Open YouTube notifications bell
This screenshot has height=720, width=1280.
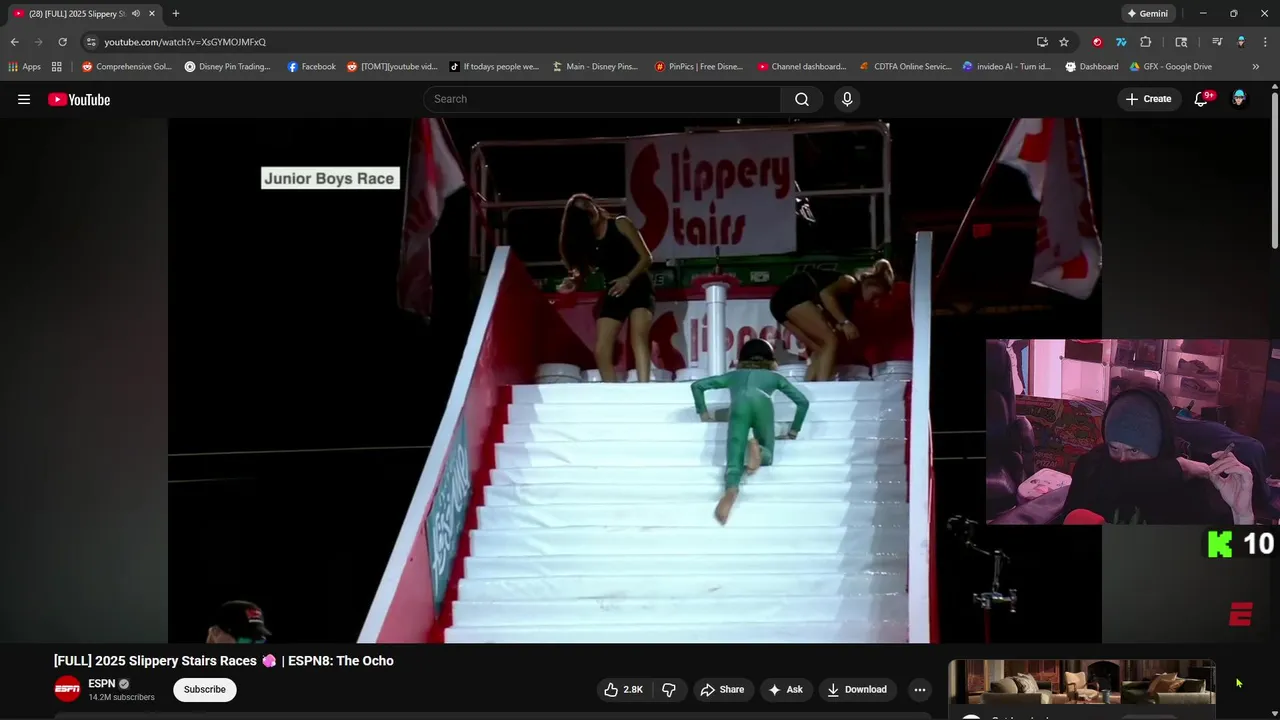(x=1202, y=99)
